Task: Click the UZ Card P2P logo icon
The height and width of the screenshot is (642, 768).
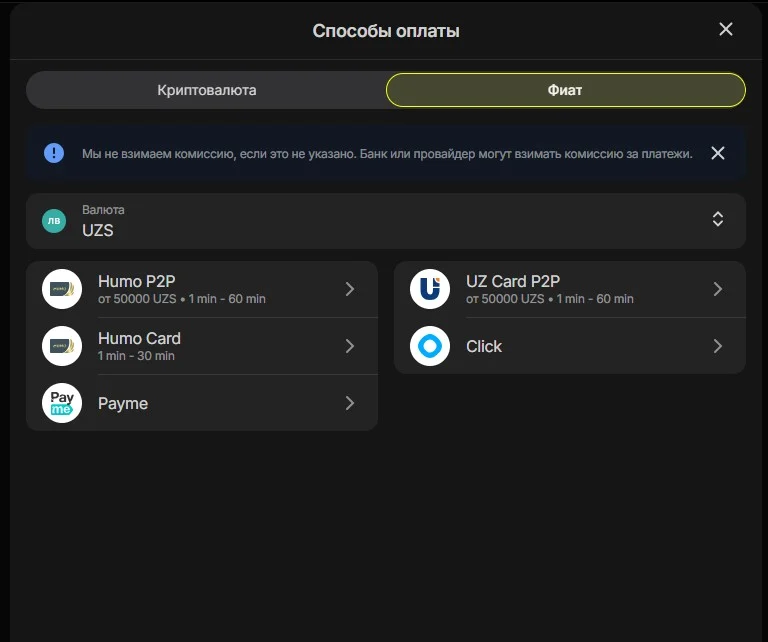Action: (x=430, y=289)
